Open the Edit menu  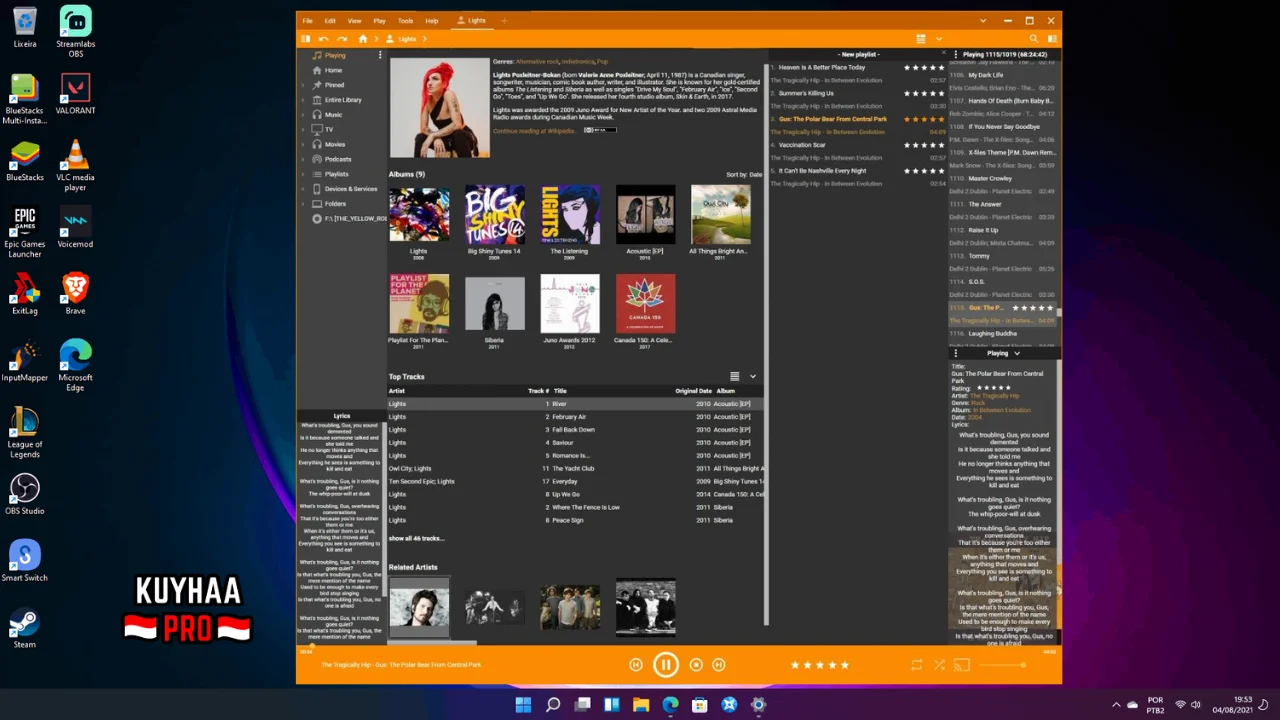point(330,20)
